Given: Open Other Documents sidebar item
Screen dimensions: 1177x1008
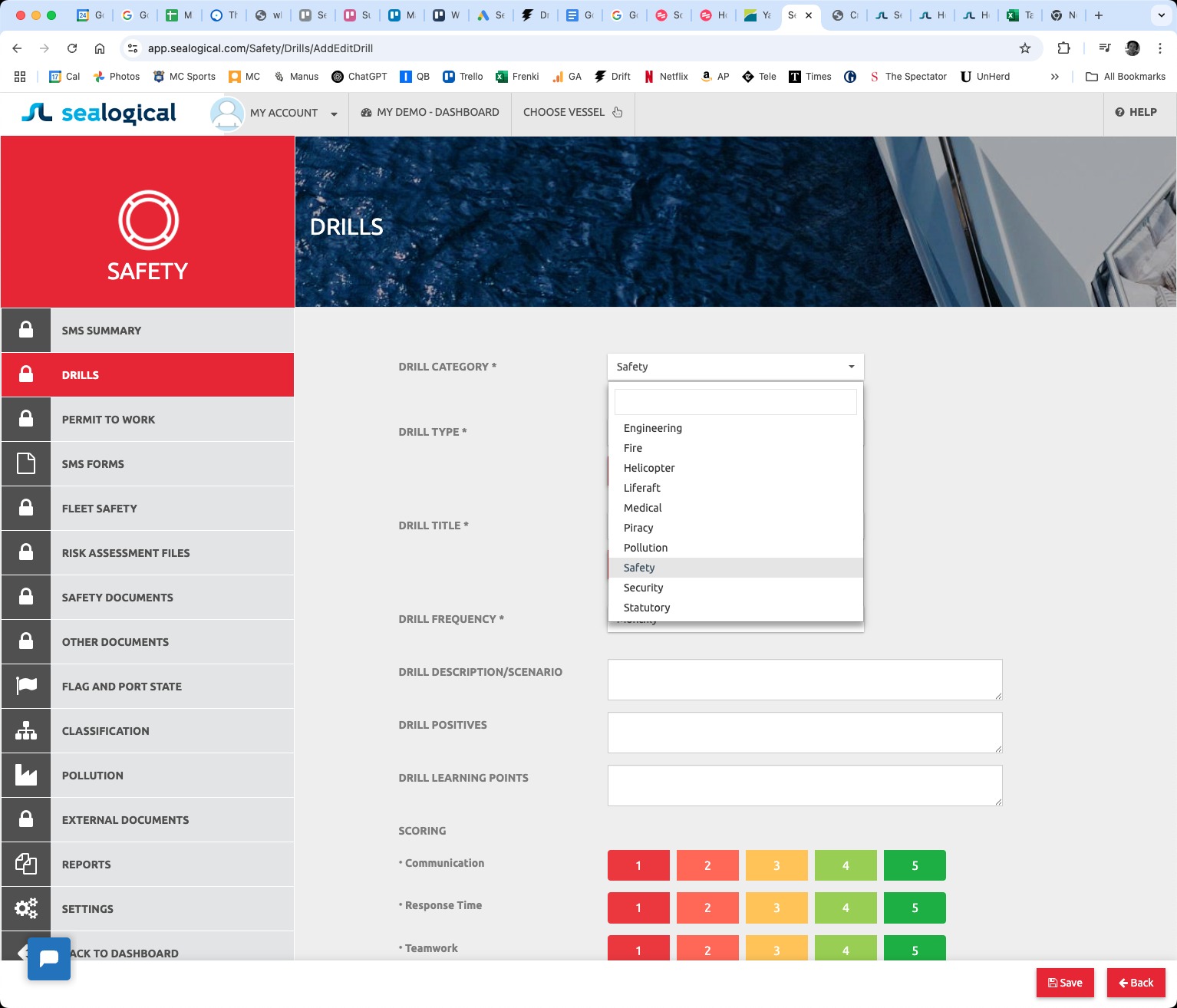Looking at the screenshot, I should [147, 642].
